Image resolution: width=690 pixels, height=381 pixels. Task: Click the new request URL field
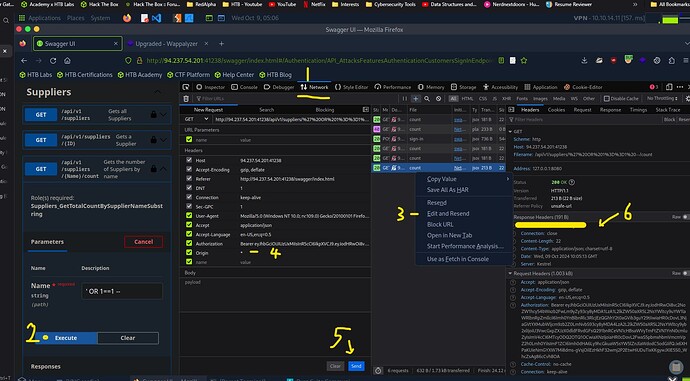click(x=291, y=119)
